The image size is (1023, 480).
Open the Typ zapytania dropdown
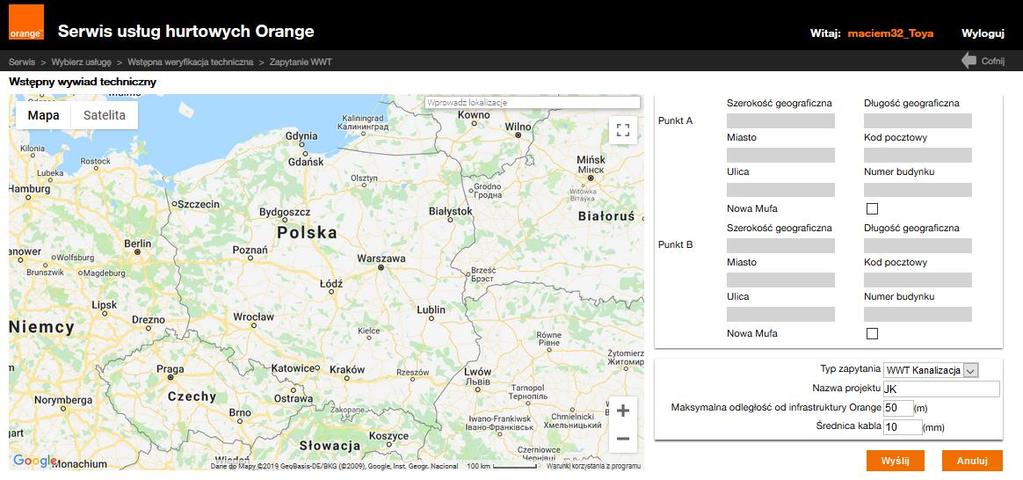pos(931,370)
